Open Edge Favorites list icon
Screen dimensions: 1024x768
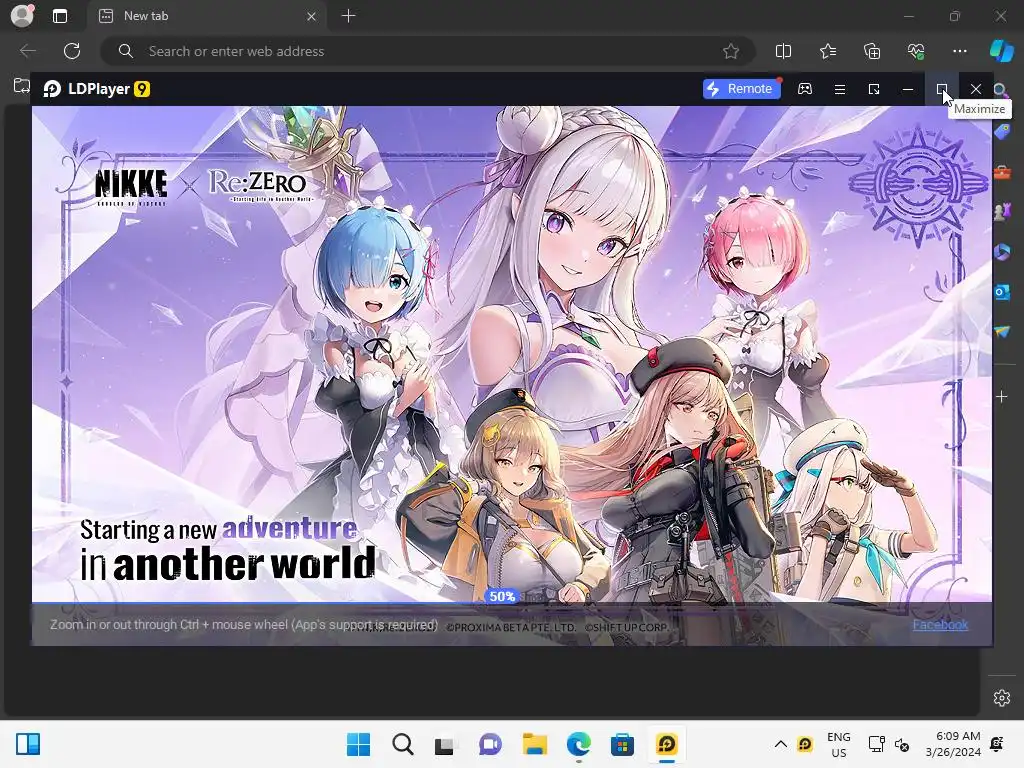827,51
